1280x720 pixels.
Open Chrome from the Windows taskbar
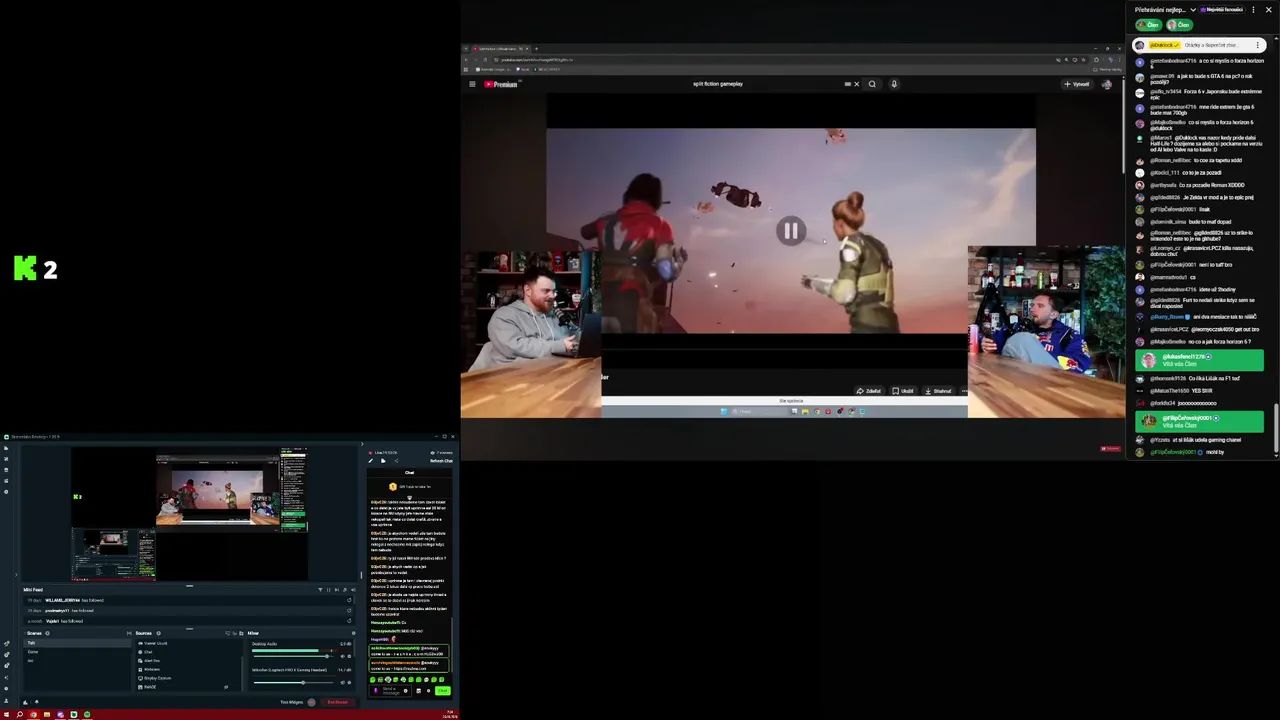33,714
